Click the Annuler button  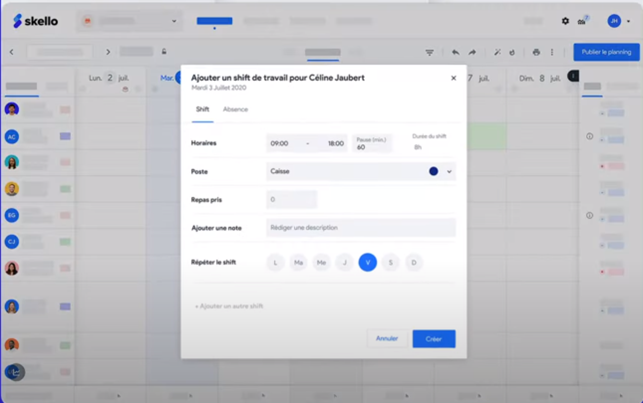coord(387,339)
